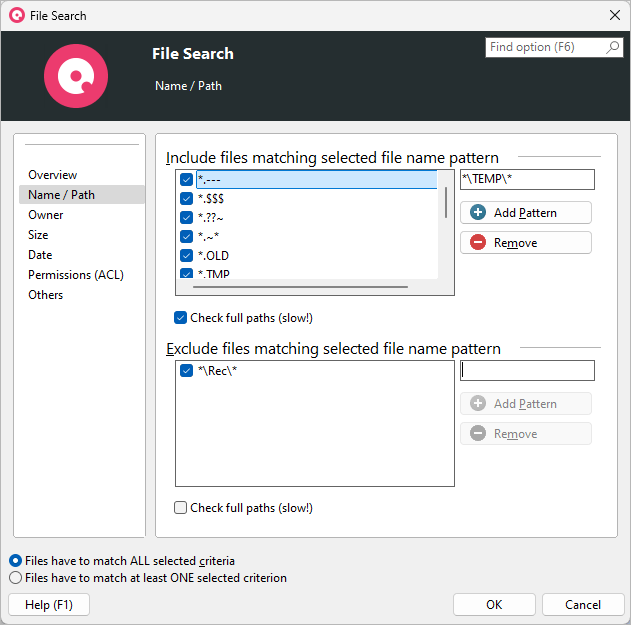
Task: Click the Help (F1) button
Action: 48,605
